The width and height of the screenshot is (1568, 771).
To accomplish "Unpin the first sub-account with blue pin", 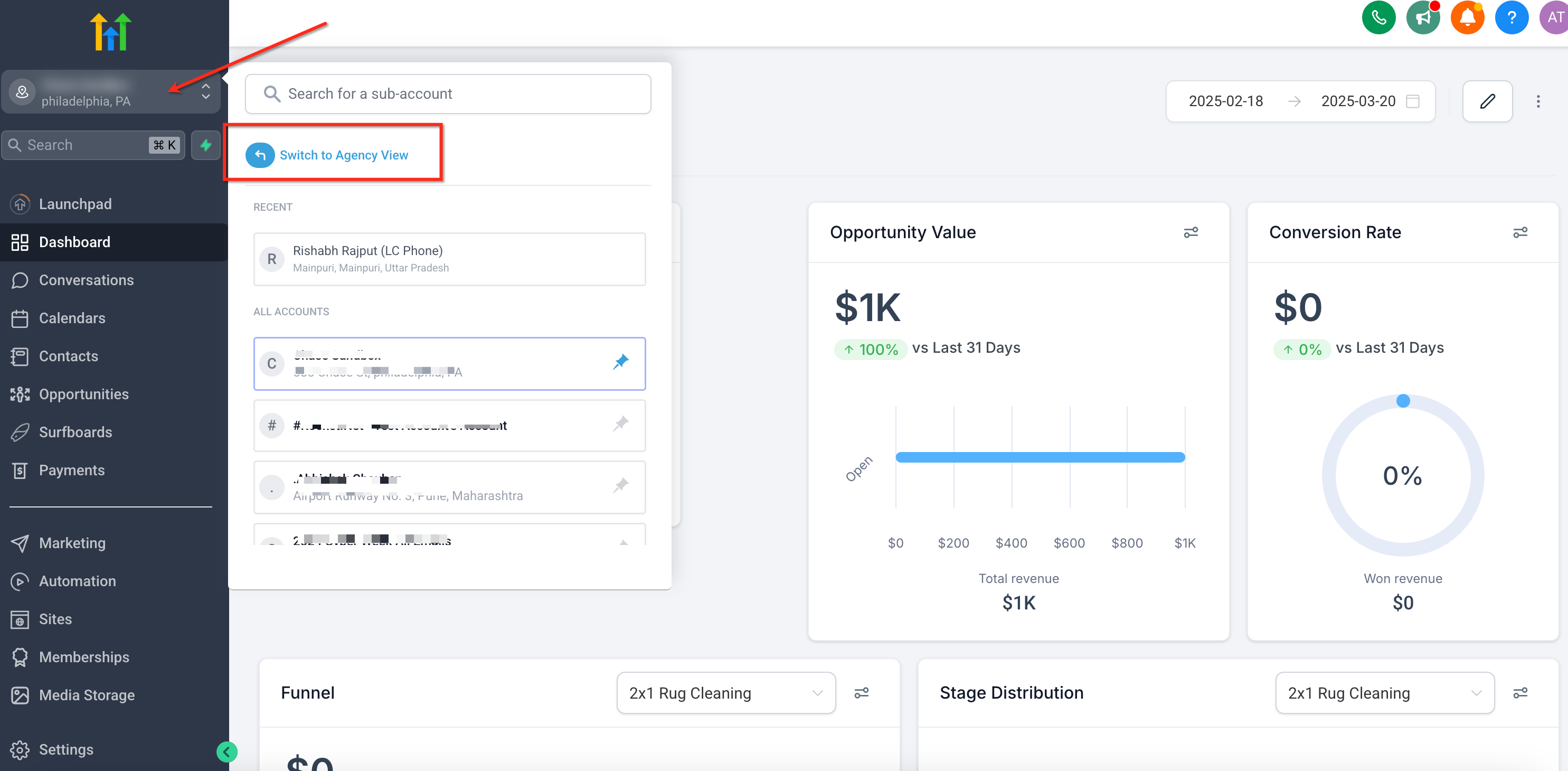I will coord(620,362).
